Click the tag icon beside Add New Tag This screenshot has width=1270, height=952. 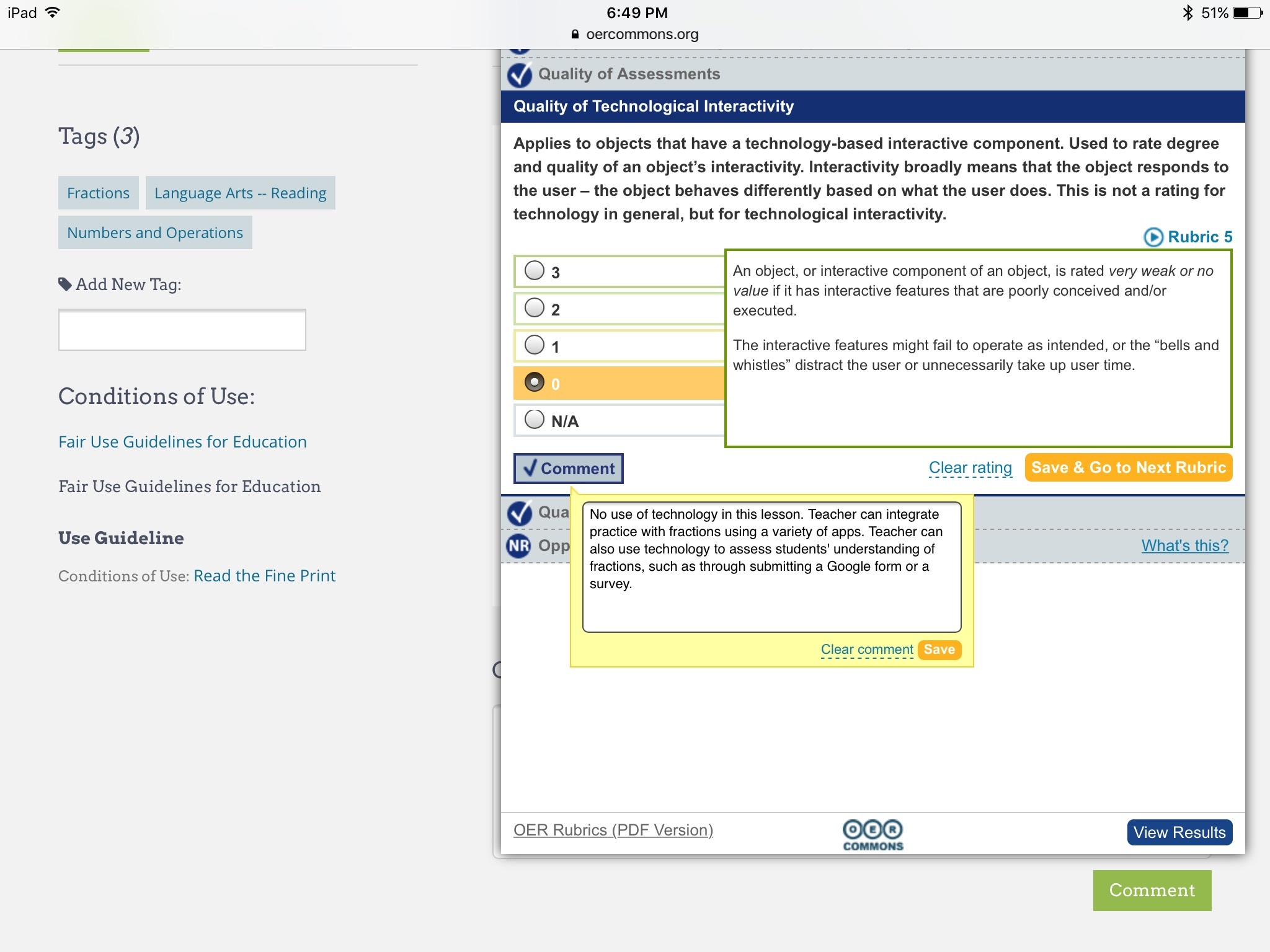click(x=64, y=284)
